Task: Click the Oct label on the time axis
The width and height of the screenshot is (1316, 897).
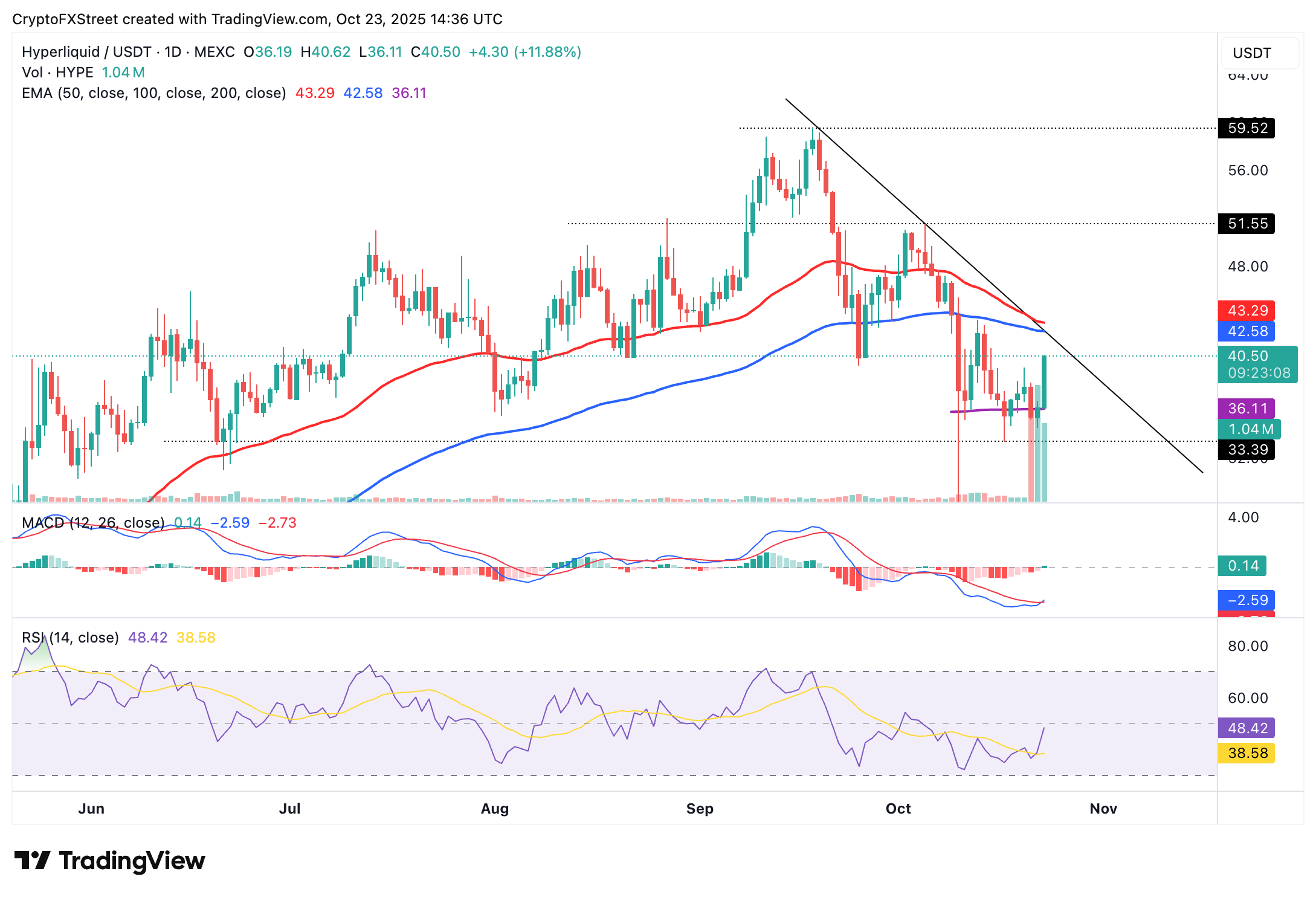Action: [898, 809]
